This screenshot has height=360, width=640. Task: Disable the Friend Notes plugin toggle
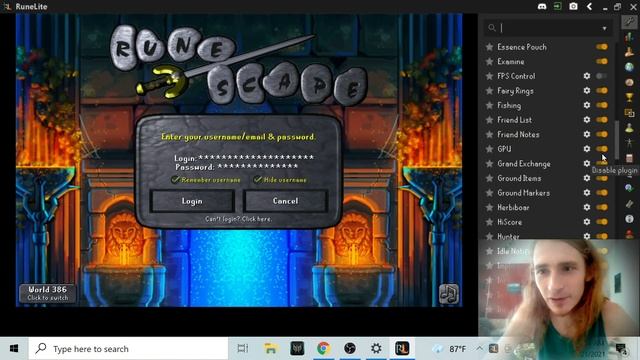coord(602,134)
